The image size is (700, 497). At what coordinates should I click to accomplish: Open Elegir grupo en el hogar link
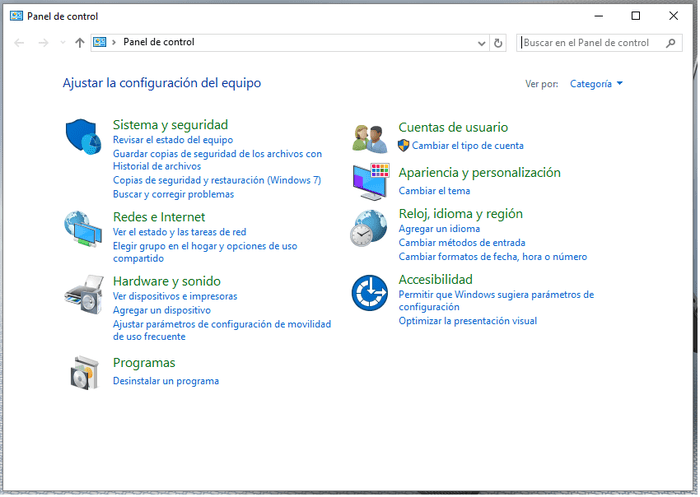204,252
